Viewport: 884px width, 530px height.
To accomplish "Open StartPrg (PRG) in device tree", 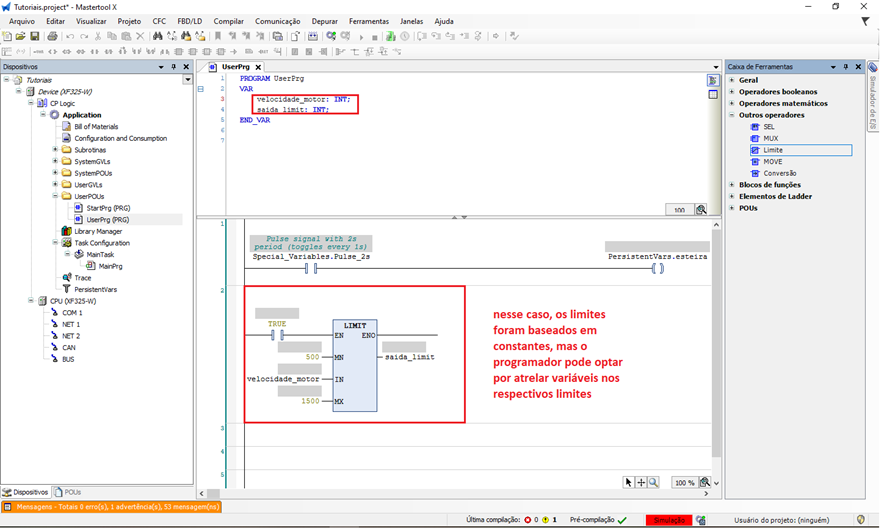I will [107, 208].
